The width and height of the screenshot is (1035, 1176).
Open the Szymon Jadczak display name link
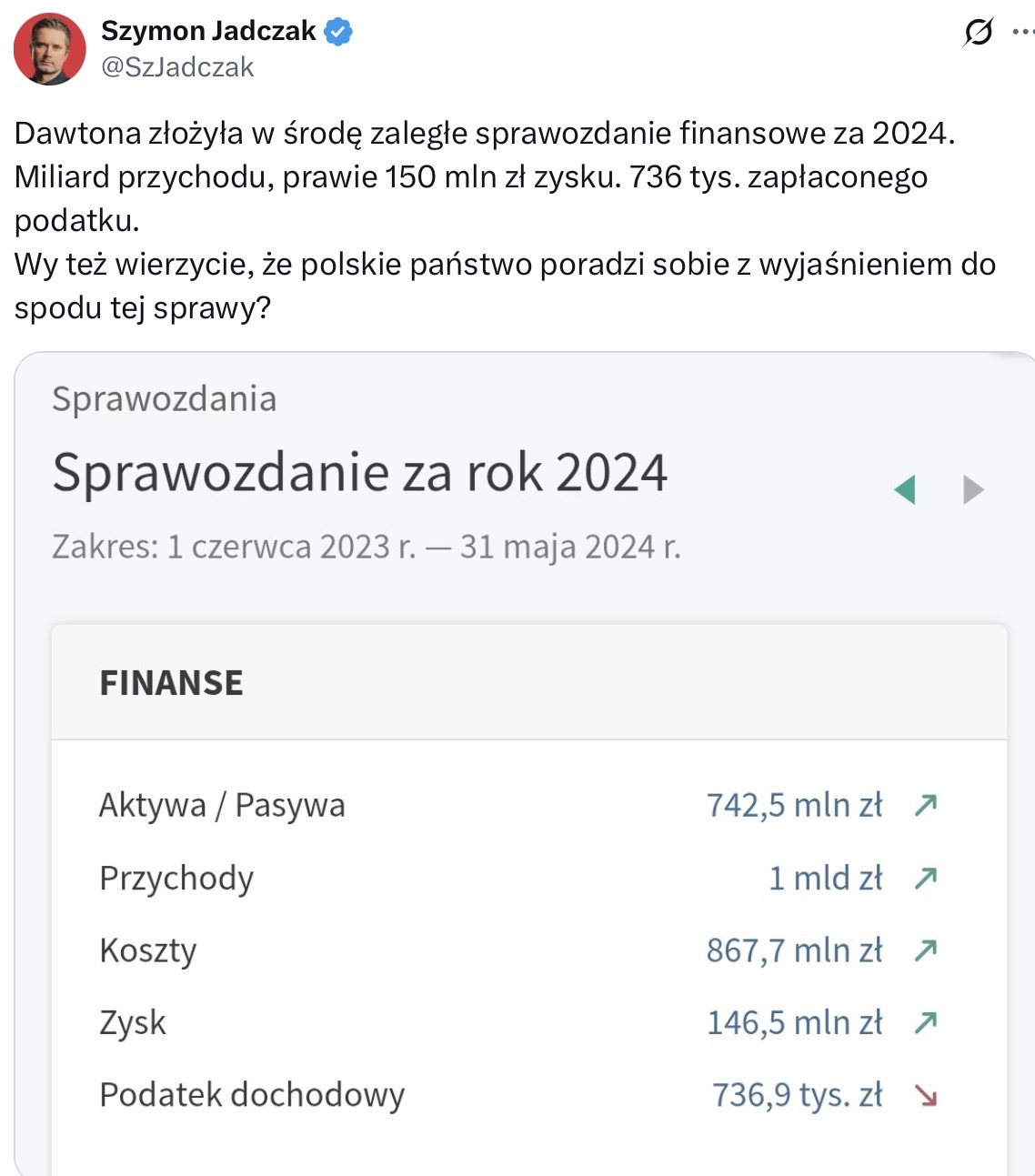[208, 31]
